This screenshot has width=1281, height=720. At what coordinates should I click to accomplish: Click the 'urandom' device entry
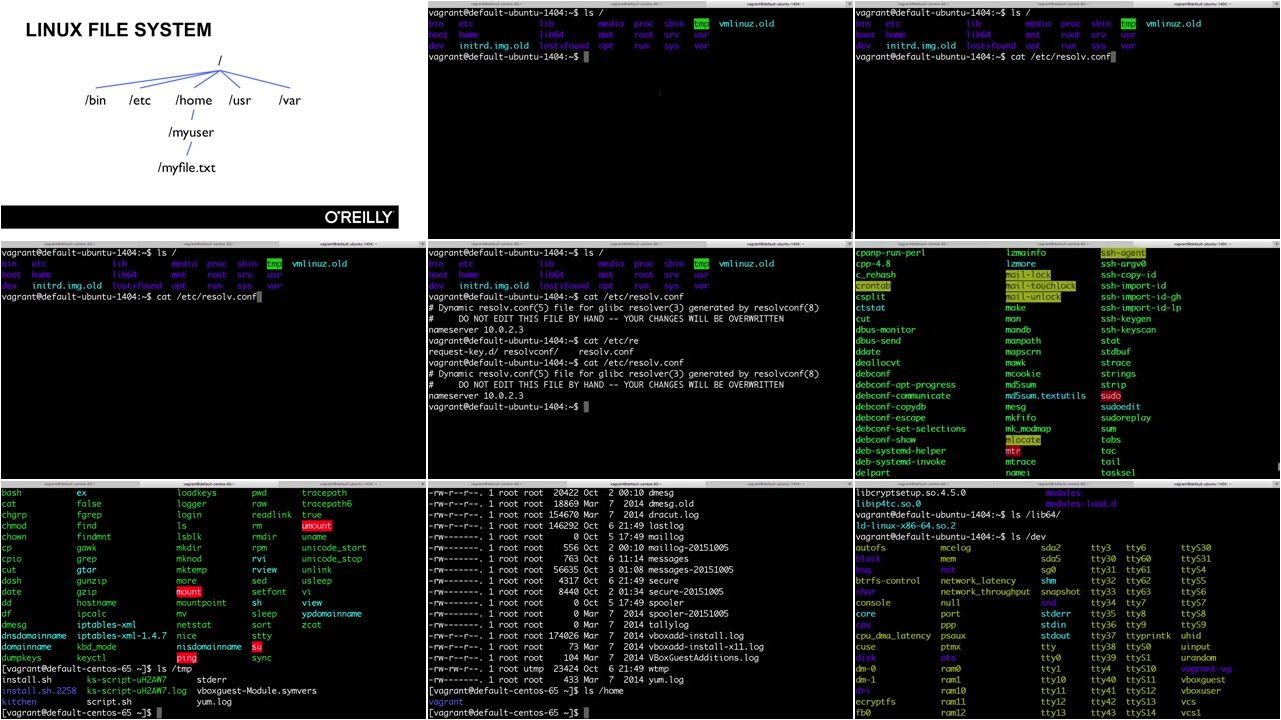point(1199,658)
